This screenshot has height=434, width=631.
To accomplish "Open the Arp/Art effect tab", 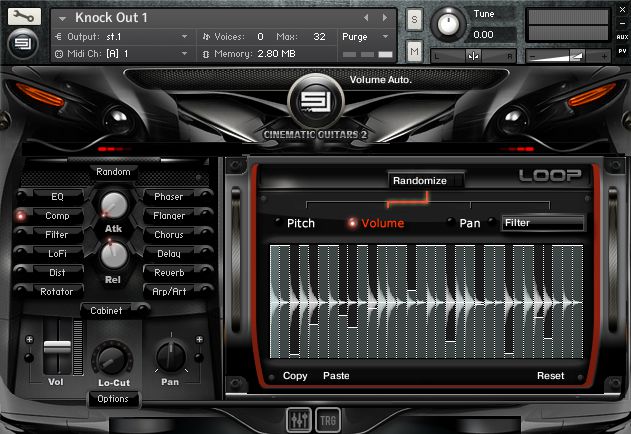I will point(169,291).
